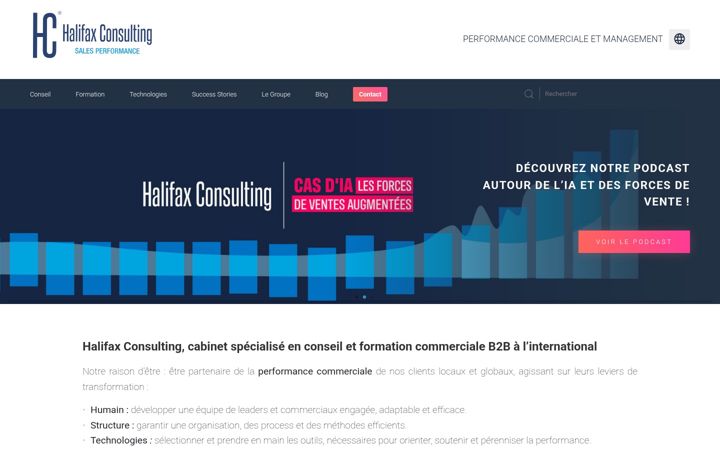The width and height of the screenshot is (720, 450).
Task: Click the search magnifier icon
Action: (x=529, y=94)
